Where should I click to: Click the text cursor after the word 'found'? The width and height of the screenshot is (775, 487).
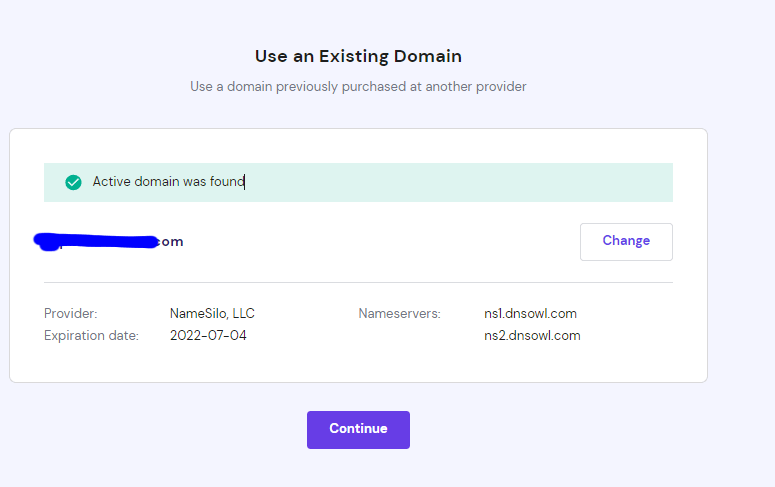pos(245,182)
